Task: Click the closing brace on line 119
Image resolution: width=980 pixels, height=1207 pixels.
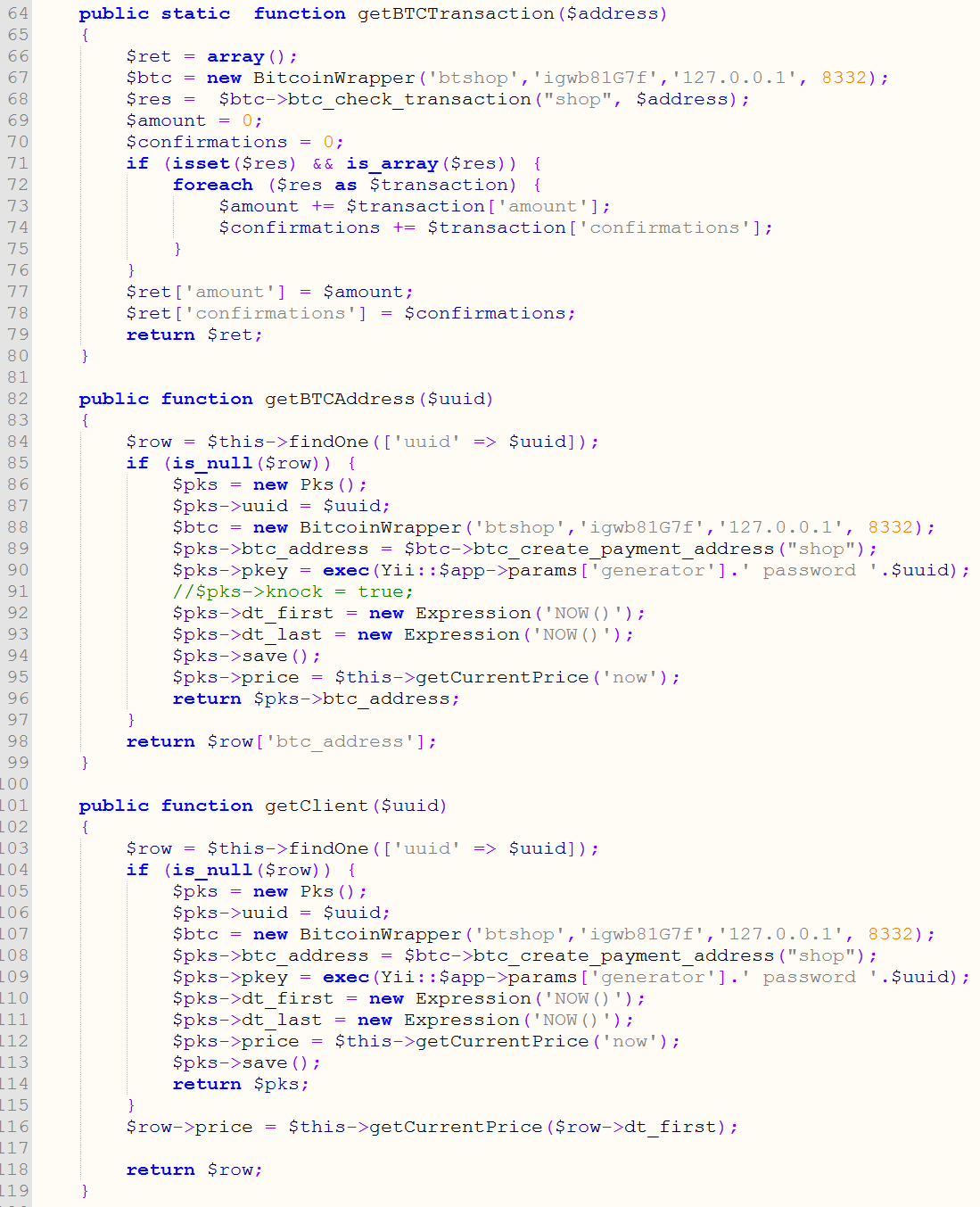Action: 83,1190
